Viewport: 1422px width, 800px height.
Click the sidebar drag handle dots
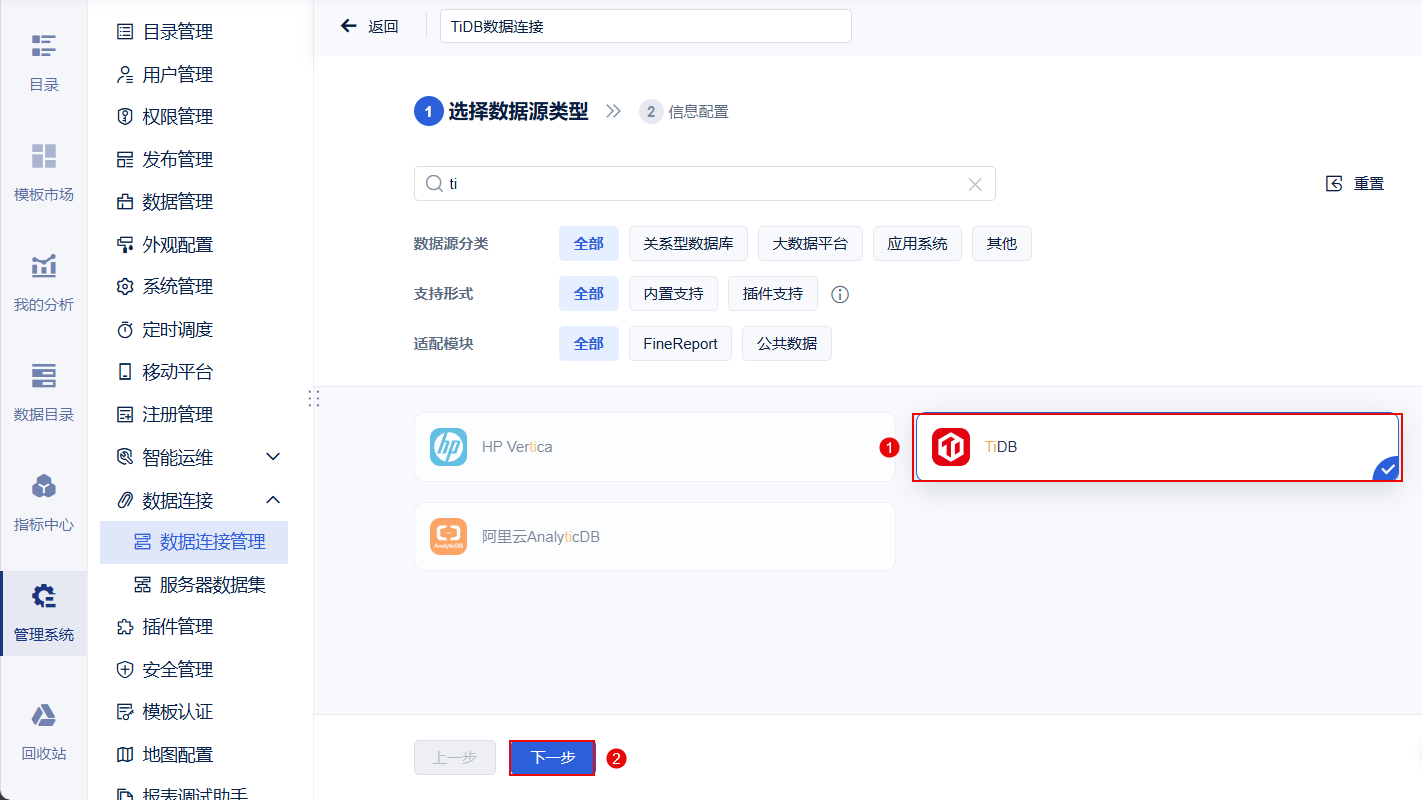click(x=314, y=398)
